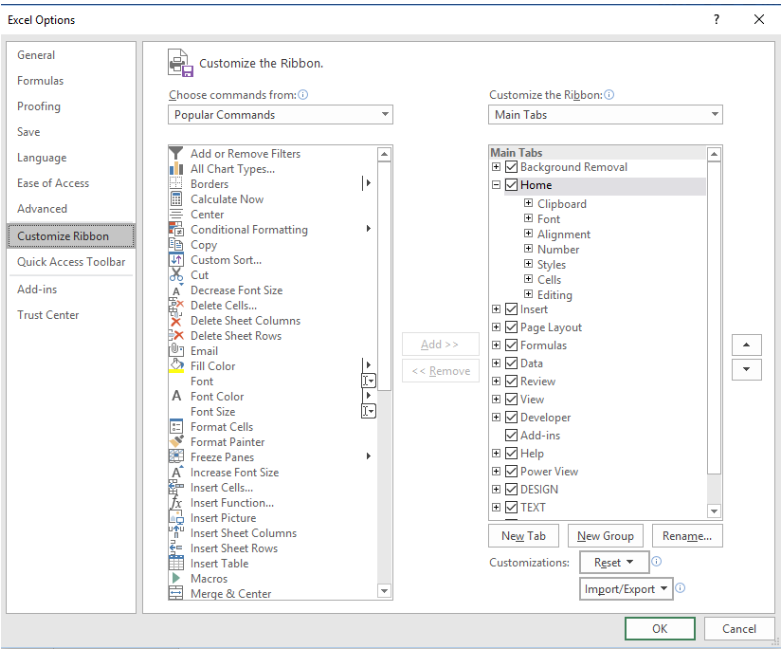
Task: Click the Move Up arrow button
Action: (746, 345)
